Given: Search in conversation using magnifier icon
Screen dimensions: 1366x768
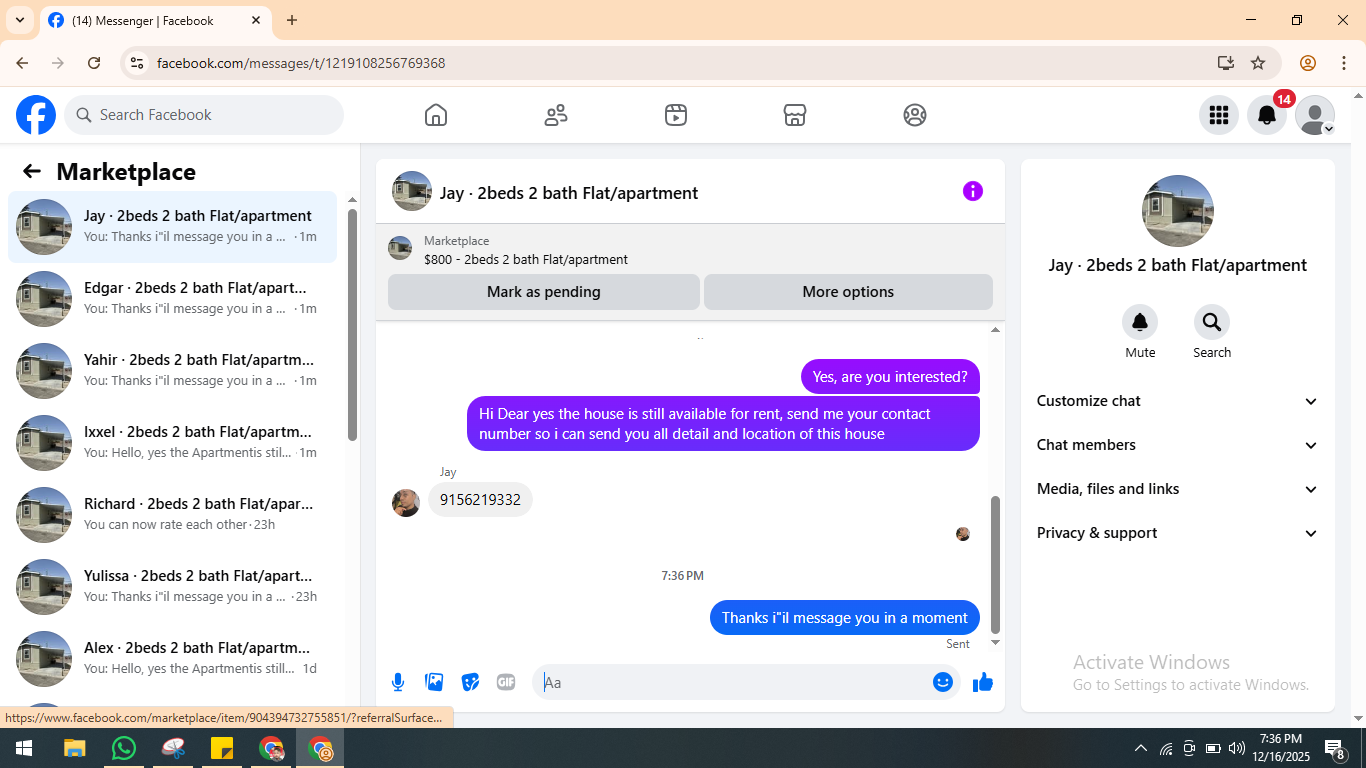Looking at the screenshot, I should pos(1212,322).
